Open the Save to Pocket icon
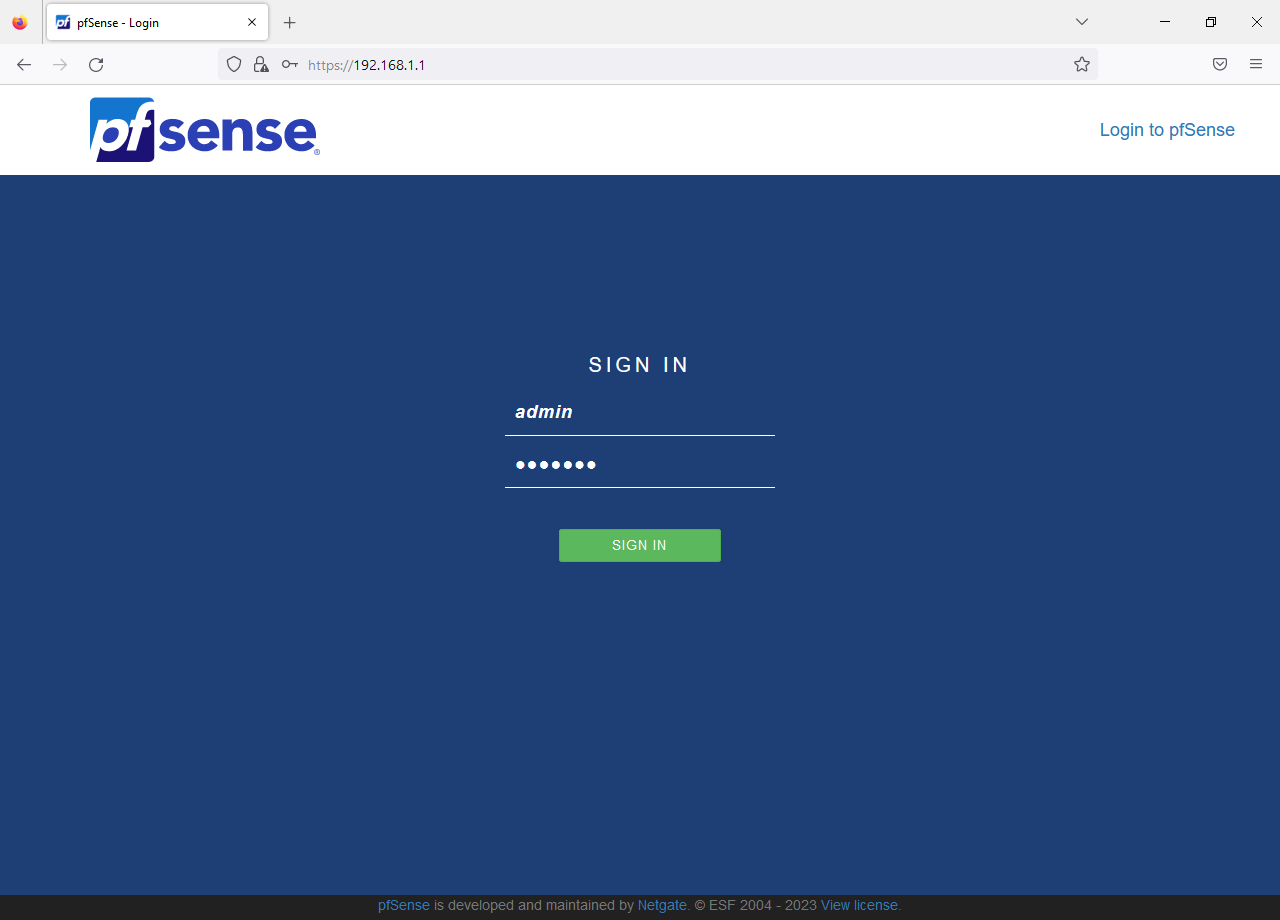The height and width of the screenshot is (920, 1280). 1220,65
